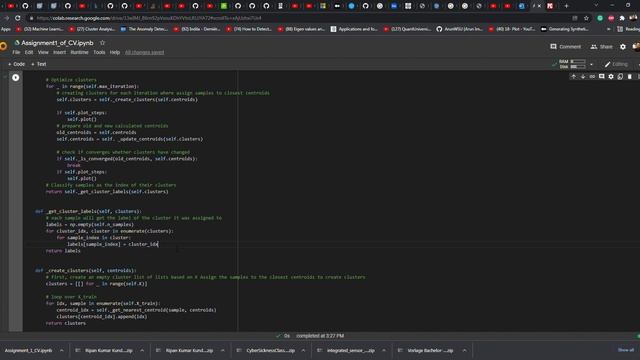Open the File menu
The image size is (640, 360).
(16, 52)
